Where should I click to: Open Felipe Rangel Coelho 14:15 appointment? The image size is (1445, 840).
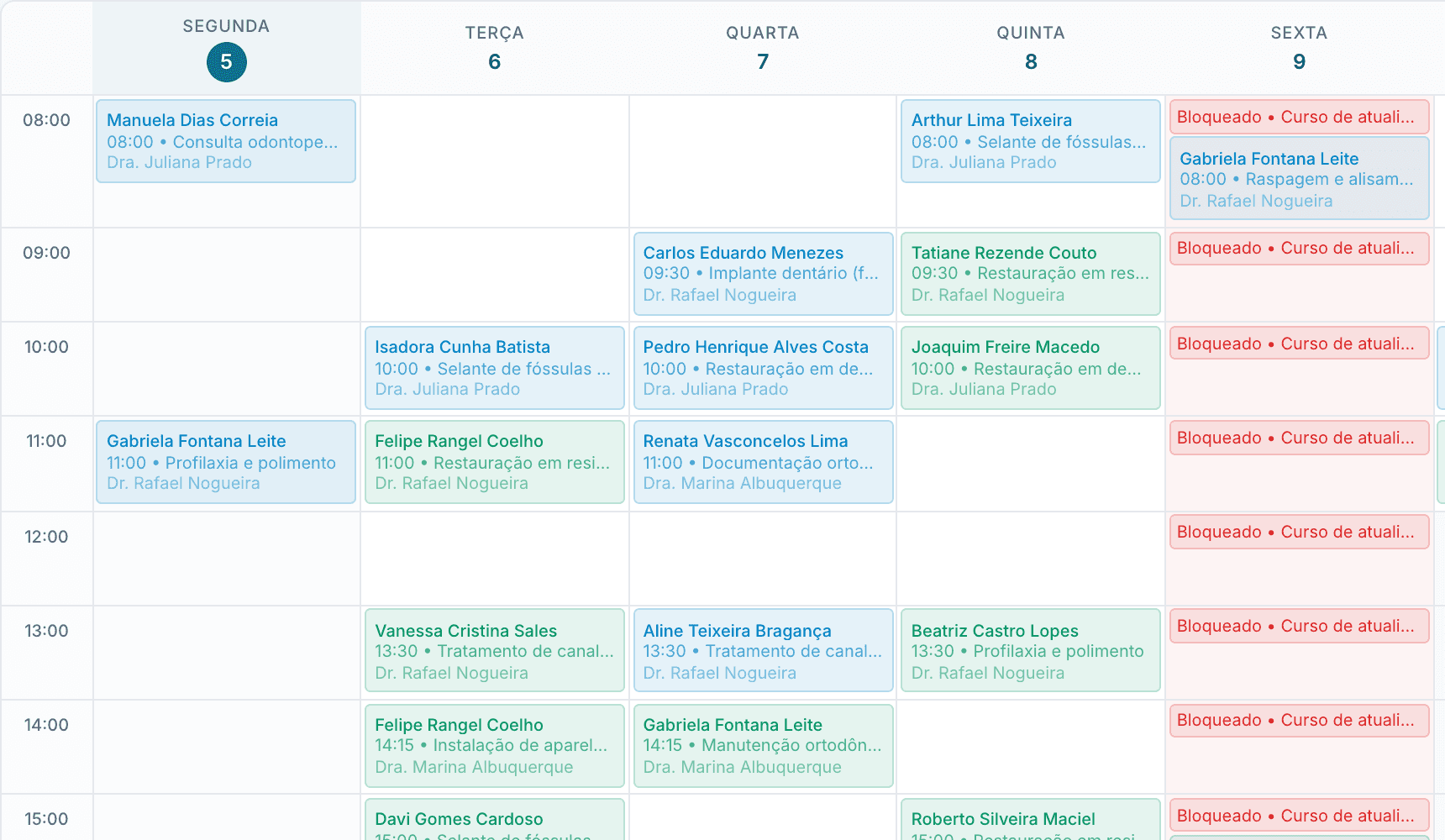point(494,746)
